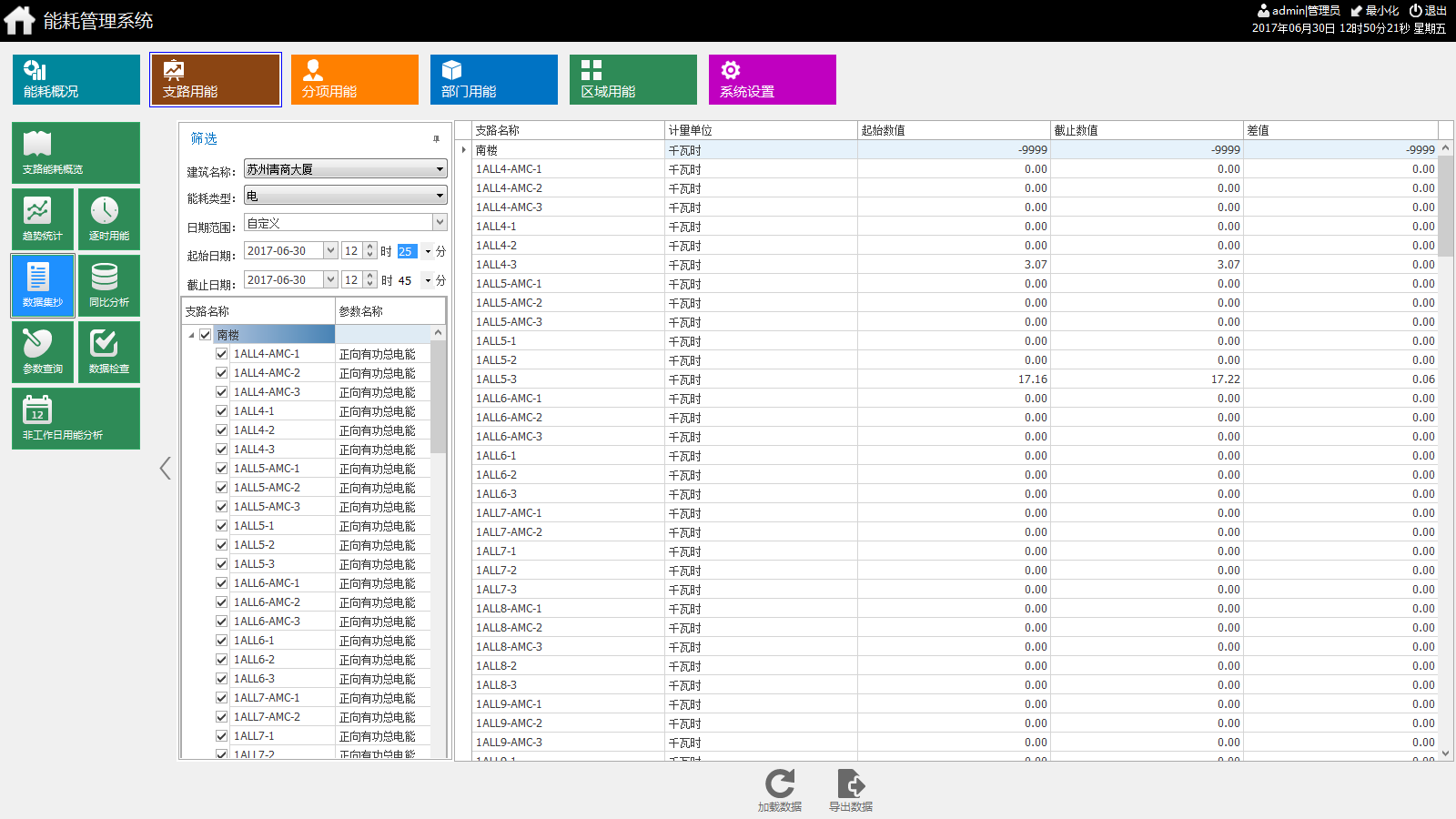Image resolution: width=1456 pixels, height=819 pixels.
Task: Uncheck branch 1ALL6-AMC-2
Action: coord(221,602)
